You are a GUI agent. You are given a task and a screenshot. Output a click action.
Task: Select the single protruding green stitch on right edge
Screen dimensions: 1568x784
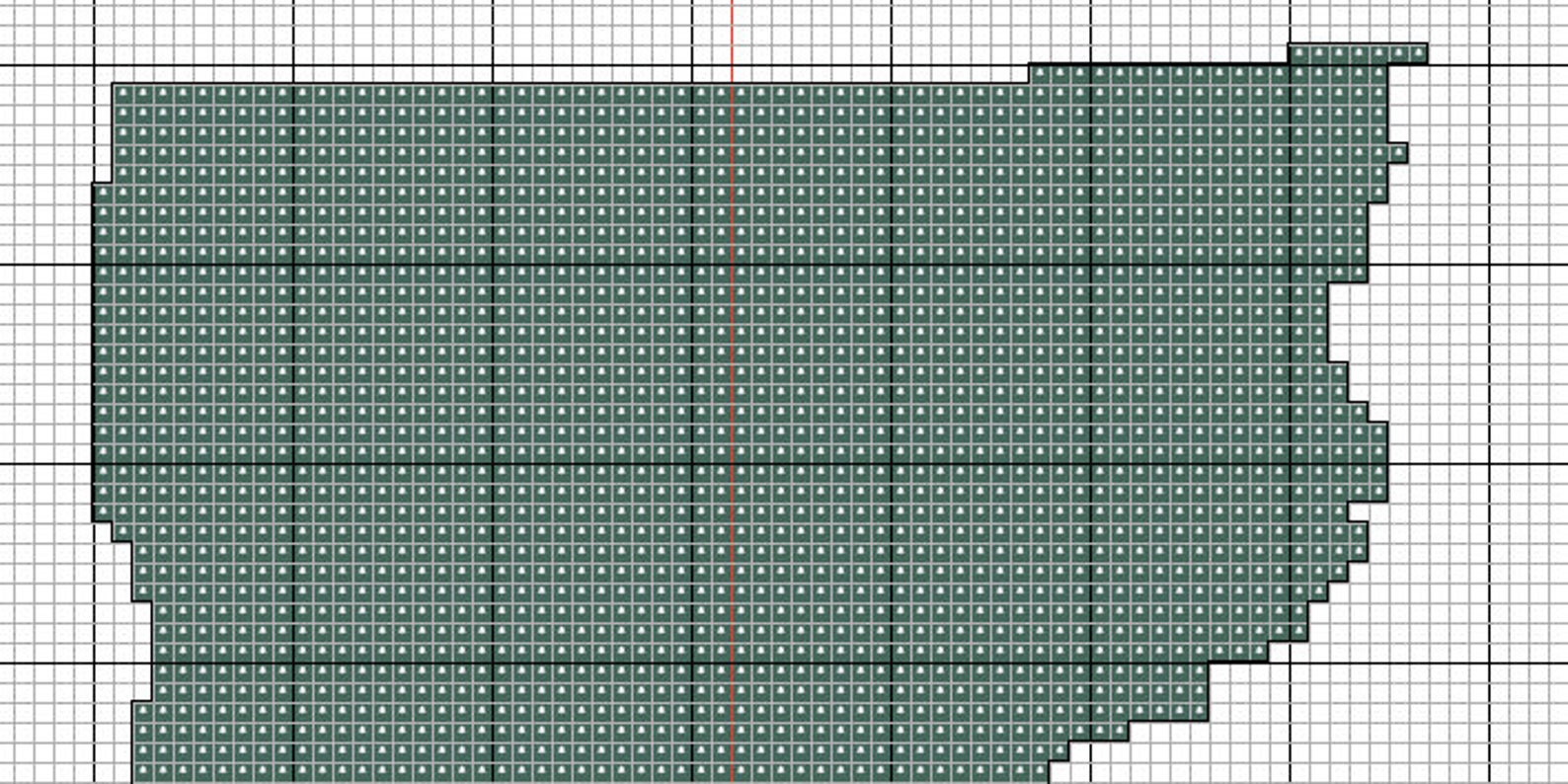point(1398,153)
